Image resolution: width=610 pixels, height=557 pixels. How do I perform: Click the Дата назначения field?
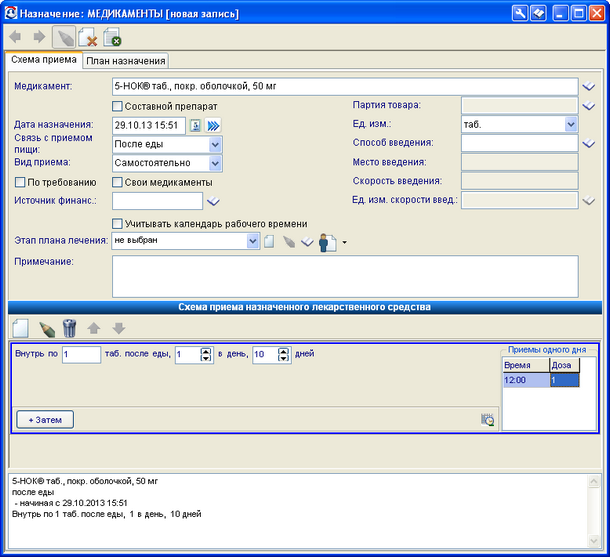(149, 126)
